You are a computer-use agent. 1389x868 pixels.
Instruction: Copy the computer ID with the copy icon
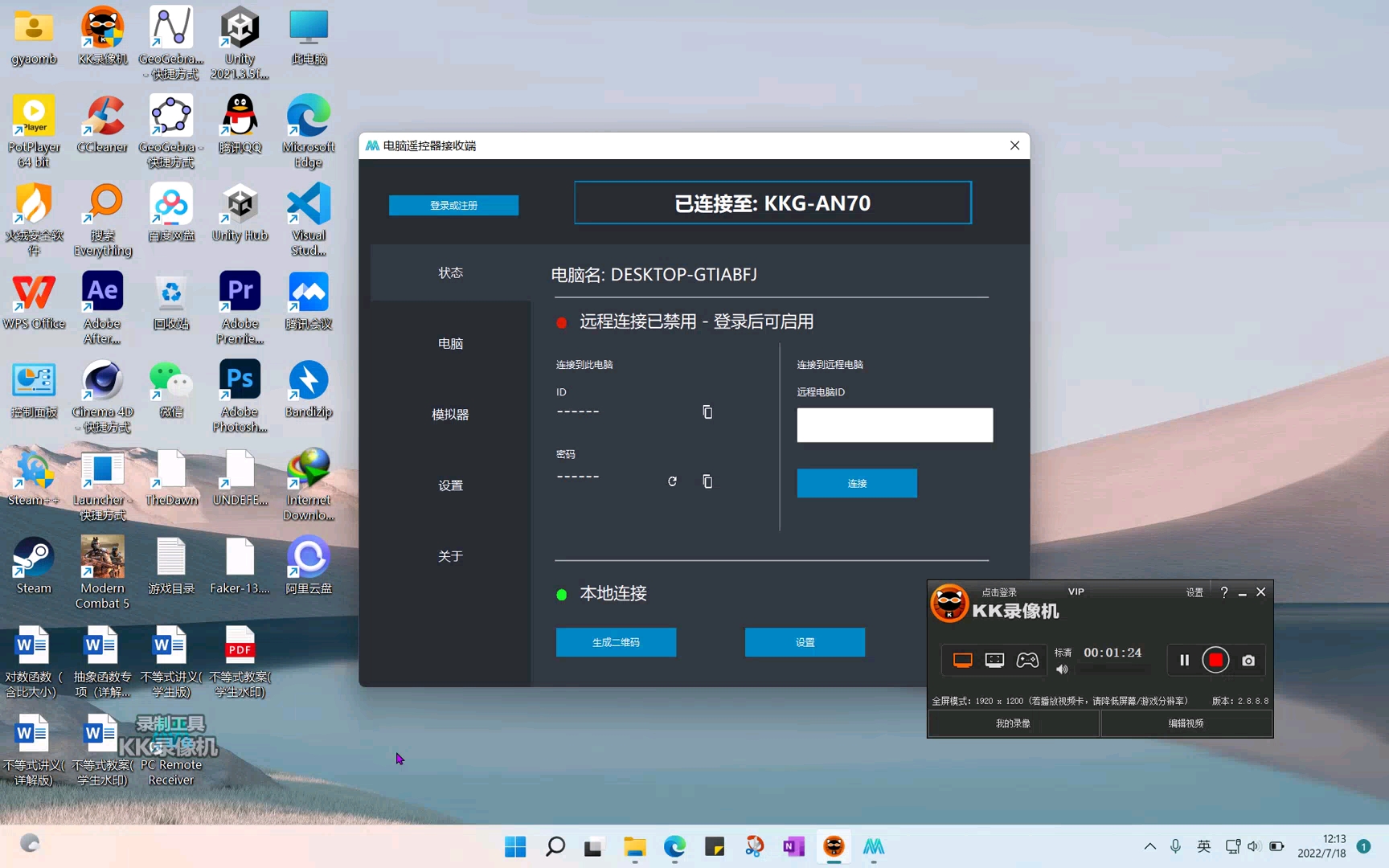click(x=707, y=411)
